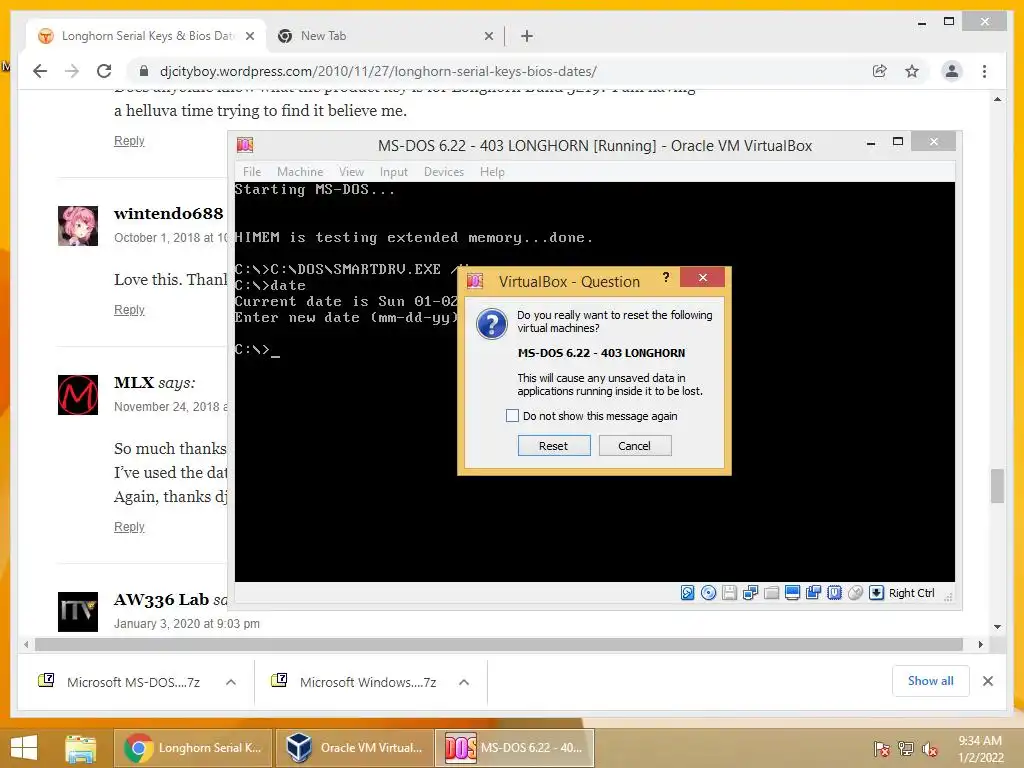1024x768 pixels.
Task: Click Cancel in the Question dialog
Action: click(x=635, y=445)
